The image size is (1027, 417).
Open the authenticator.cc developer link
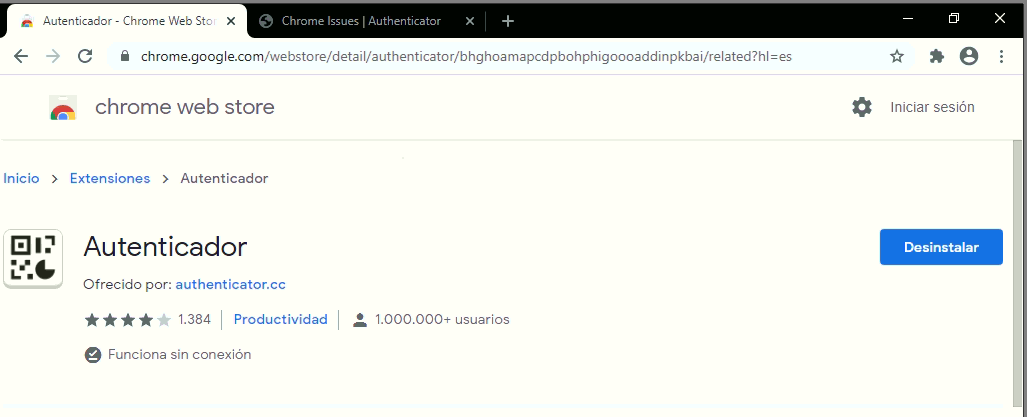pyautogui.click(x=231, y=285)
